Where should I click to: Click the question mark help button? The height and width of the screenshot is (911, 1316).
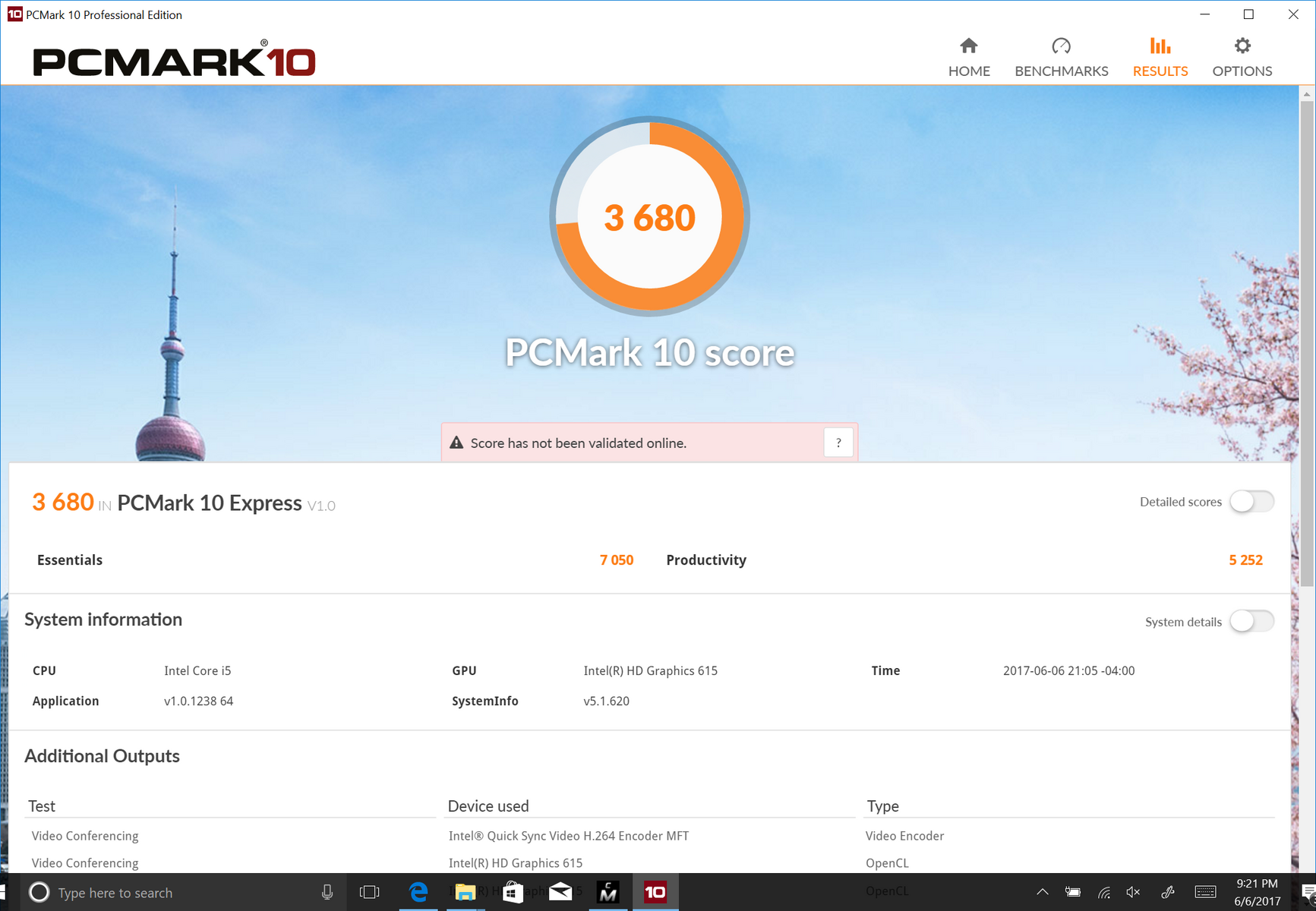[838, 443]
